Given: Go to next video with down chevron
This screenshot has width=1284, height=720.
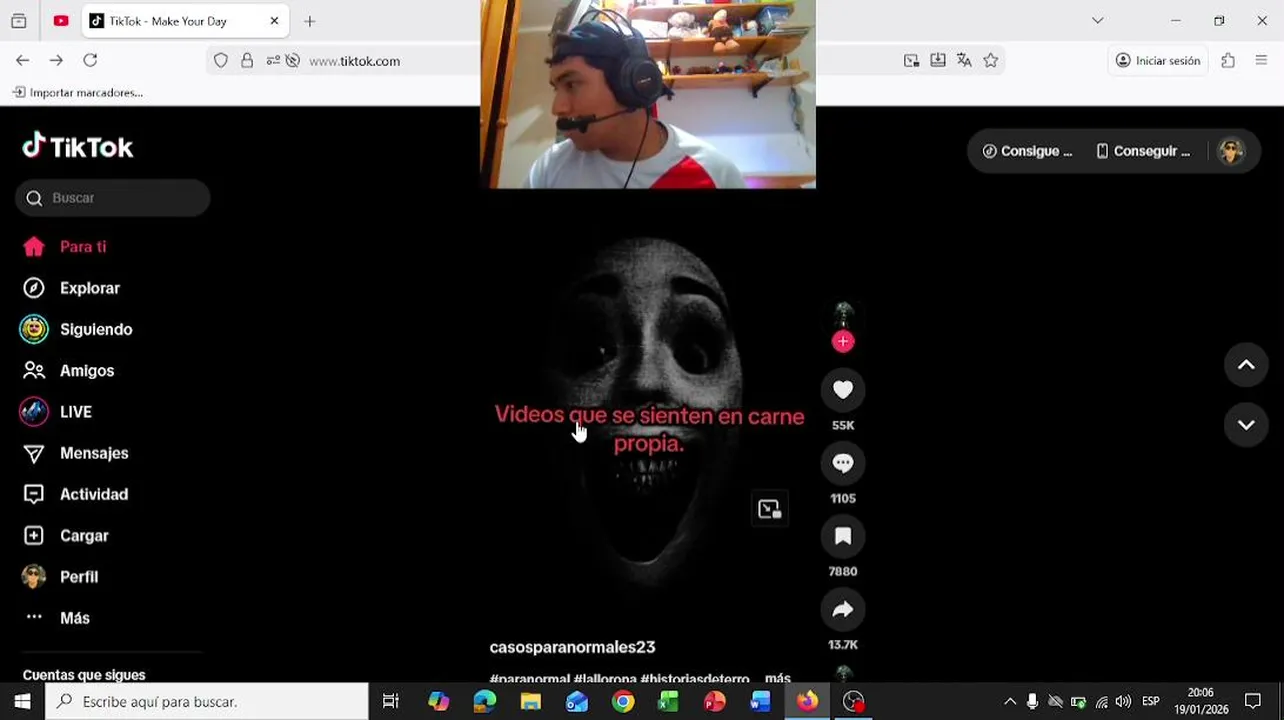Looking at the screenshot, I should (x=1246, y=425).
